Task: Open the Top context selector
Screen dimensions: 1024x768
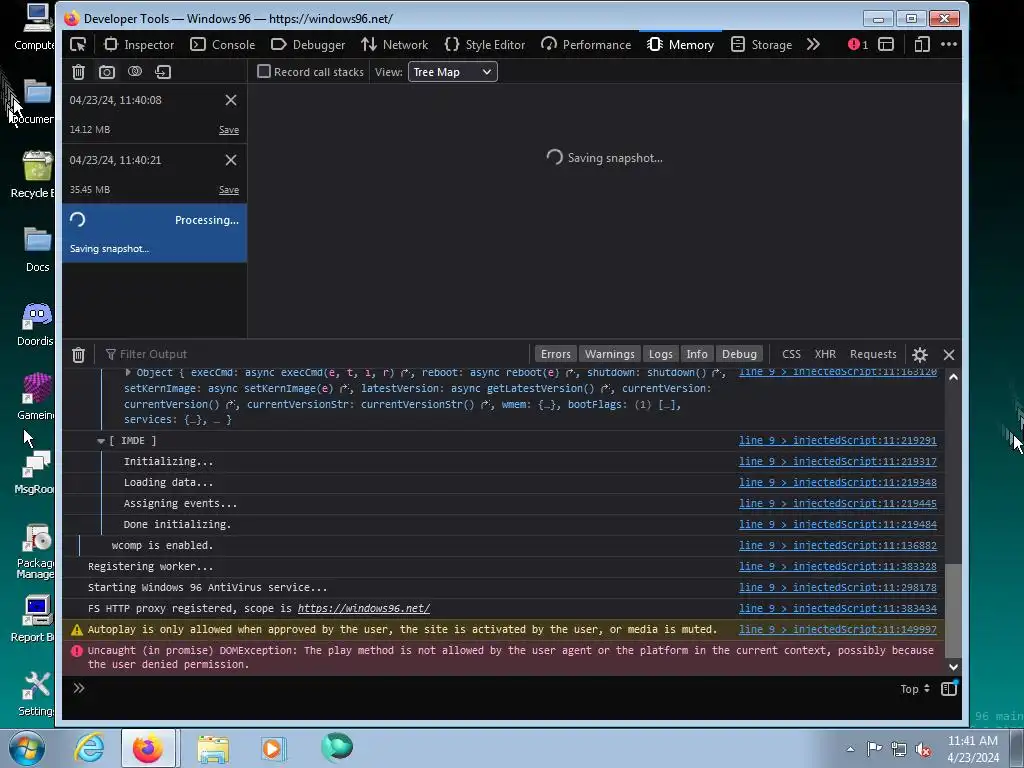Action: (x=914, y=689)
